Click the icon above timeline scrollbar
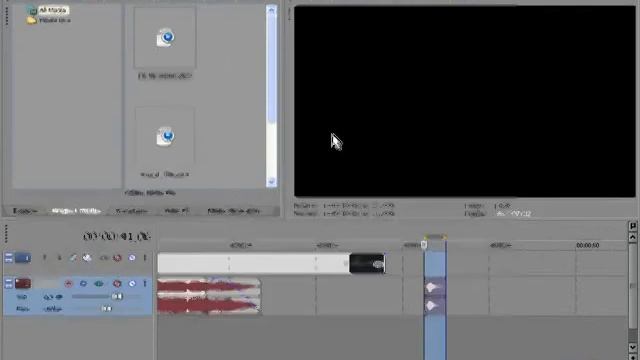640x360 pixels. 632,226
